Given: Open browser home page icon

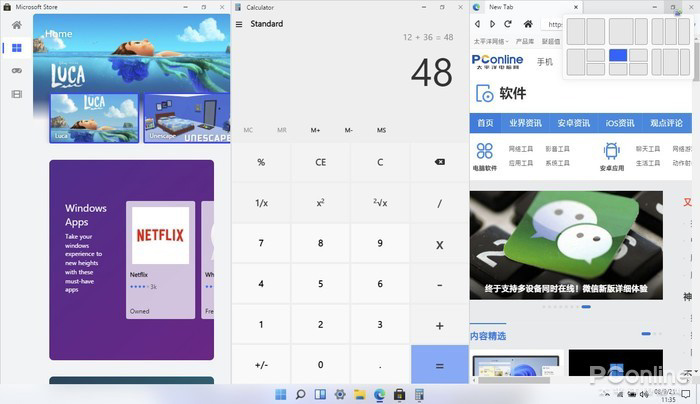Looking at the screenshot, I should [x=528, y=24].
